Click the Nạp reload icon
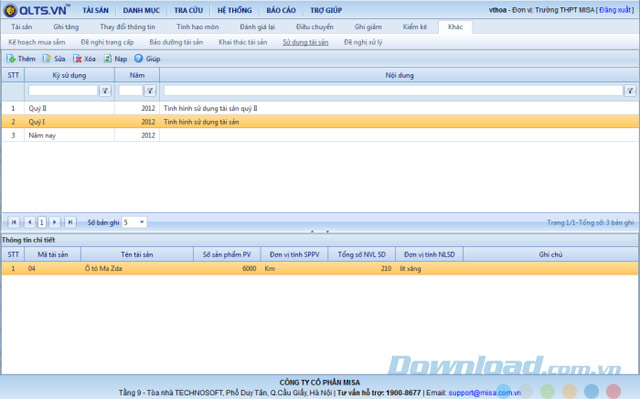Viewport: 640px width, 399px height. (107, 59)
